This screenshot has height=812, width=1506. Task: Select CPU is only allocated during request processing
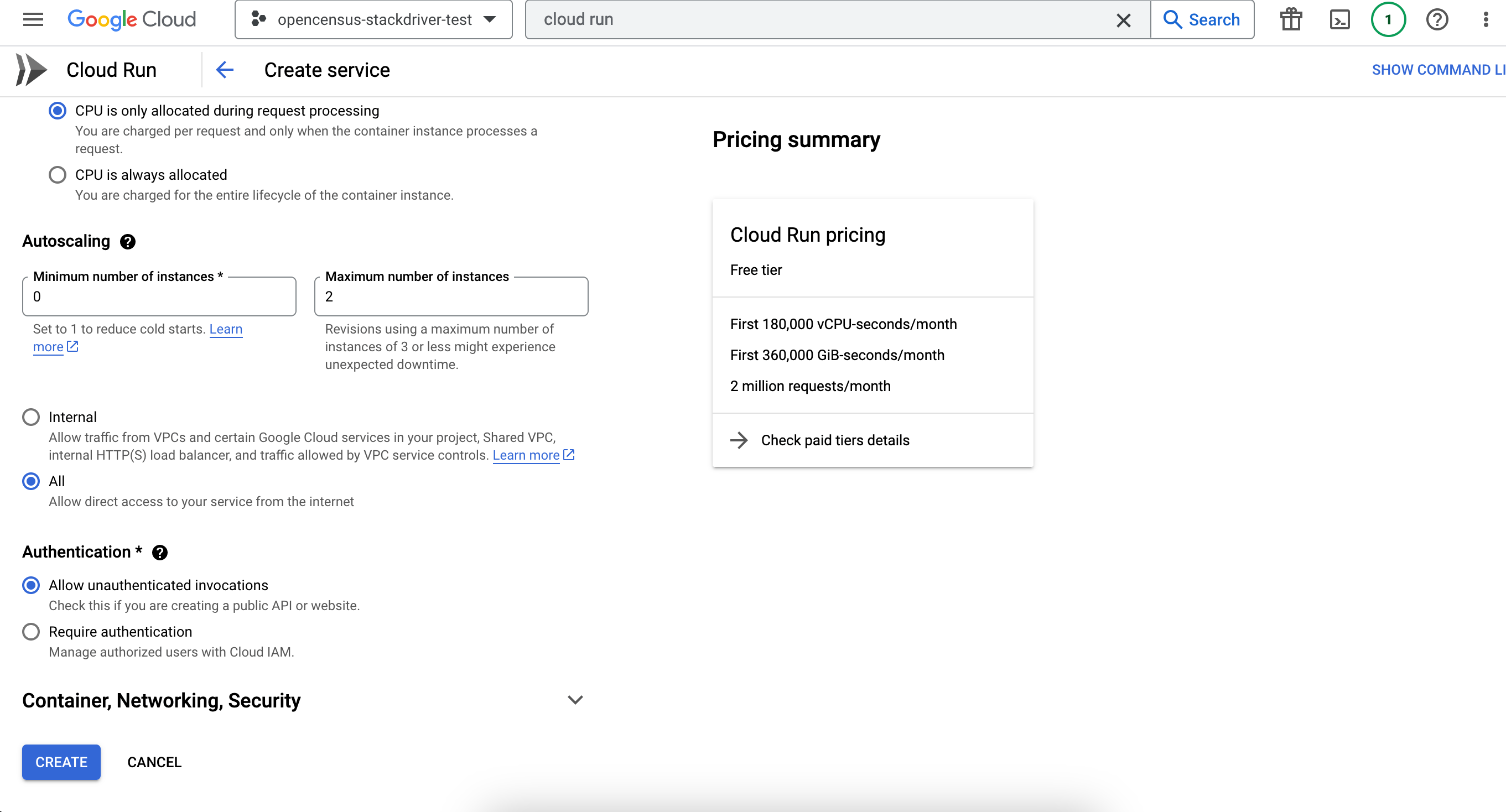coord(57,111)
